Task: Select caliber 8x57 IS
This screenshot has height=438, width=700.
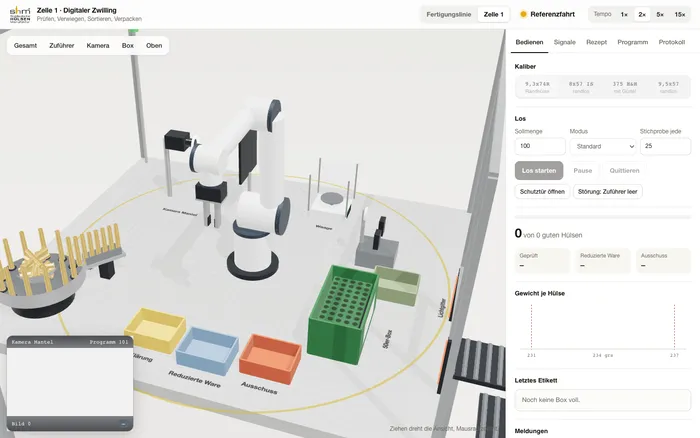Action: point(581,87)
